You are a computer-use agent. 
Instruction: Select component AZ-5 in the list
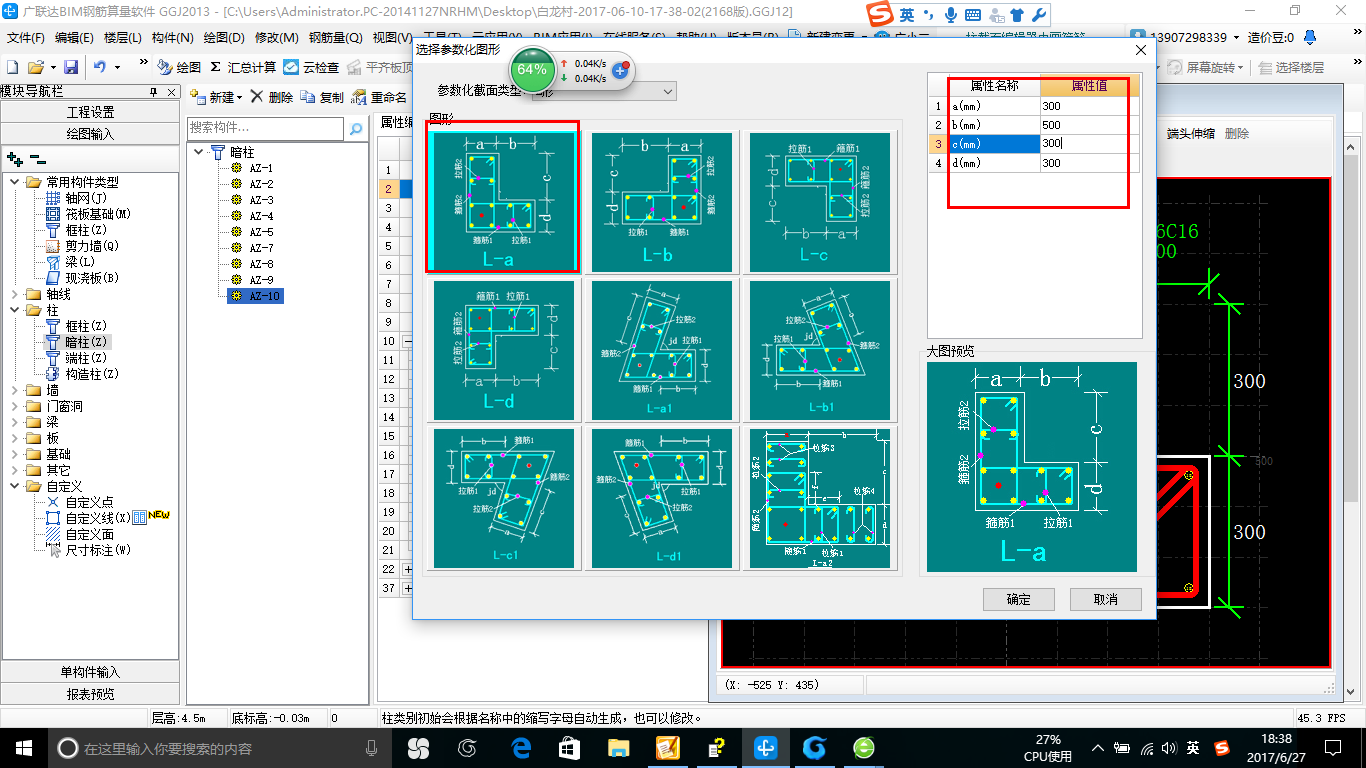coord(261,232)
